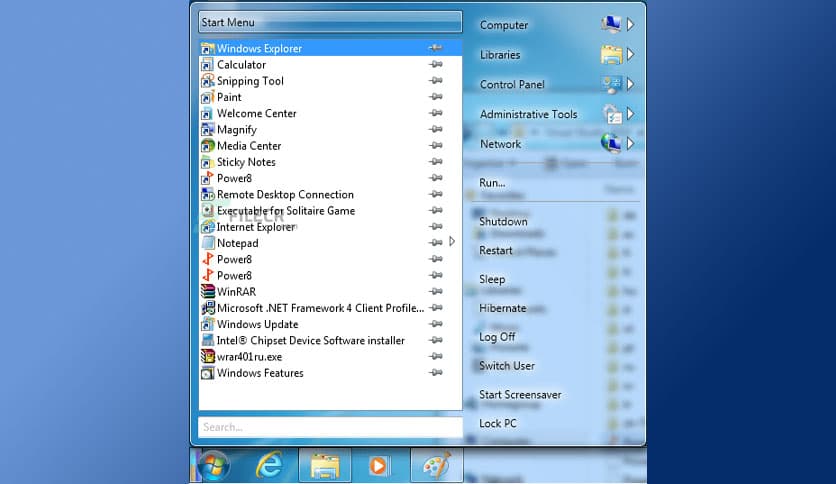The image size is (836, 484).
Task: Click Switch User
Action: coord(507,366)
